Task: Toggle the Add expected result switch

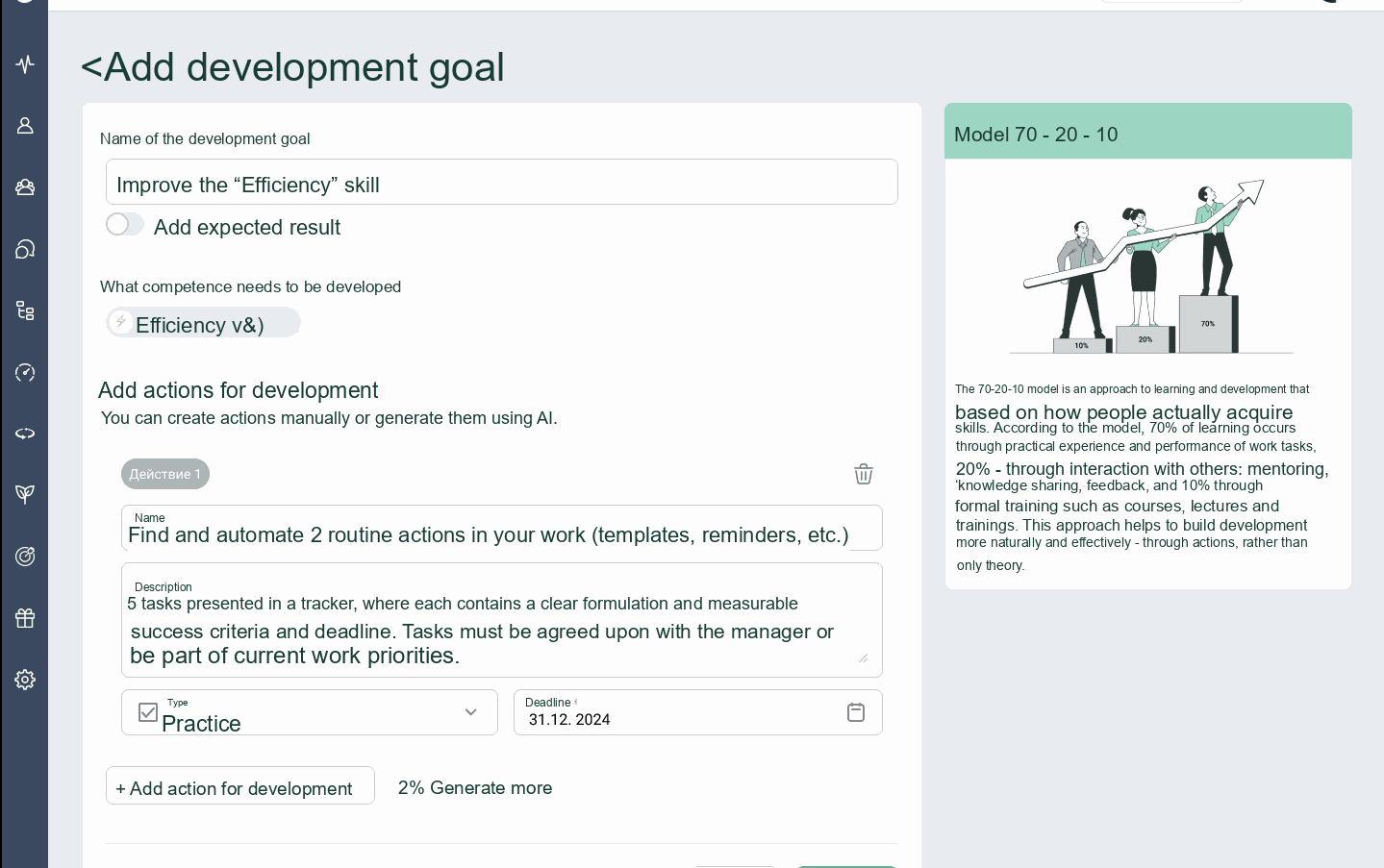Action: pyautogui.click(x=125, y=224)
